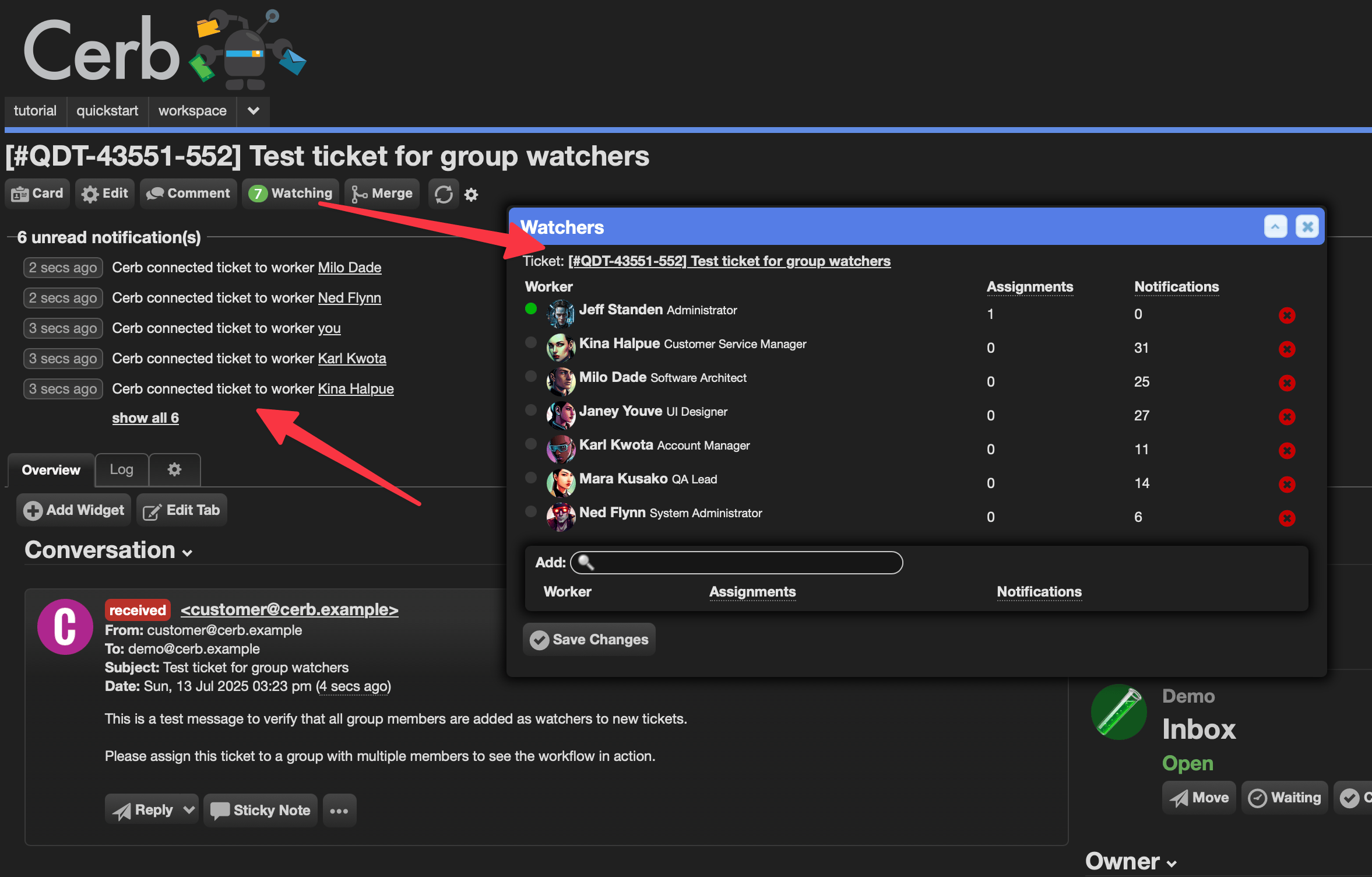Screen dimensions: 1372x877
Task: Click the three-dots more options button
Action: 339,811
